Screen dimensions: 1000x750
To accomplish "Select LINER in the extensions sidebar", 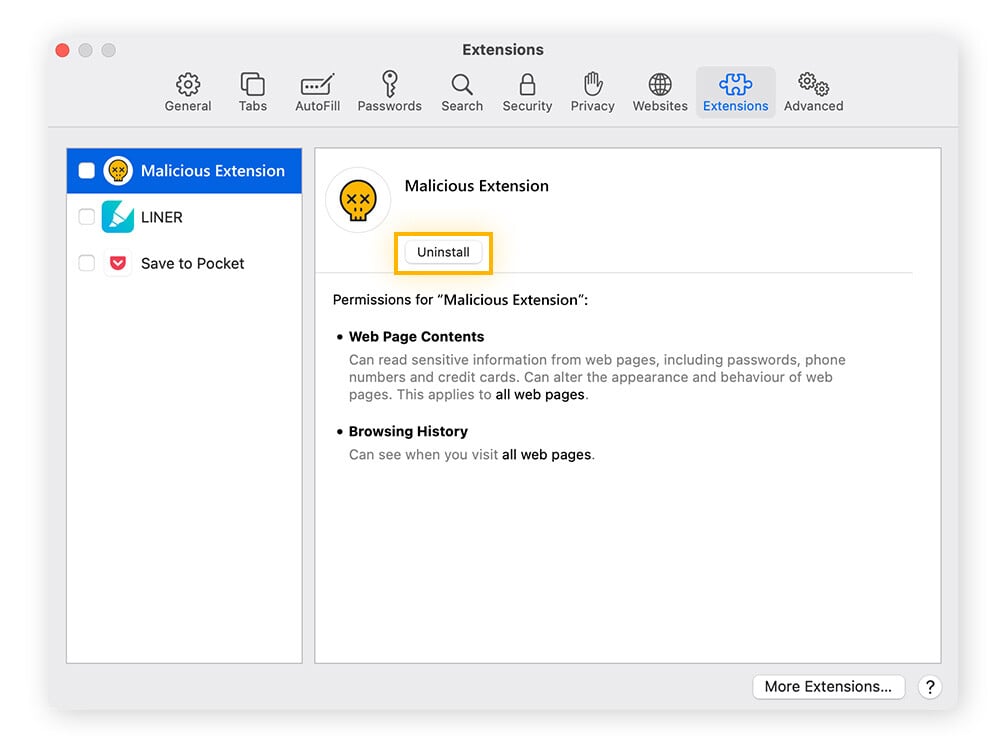I will click(x=162, y=217).
